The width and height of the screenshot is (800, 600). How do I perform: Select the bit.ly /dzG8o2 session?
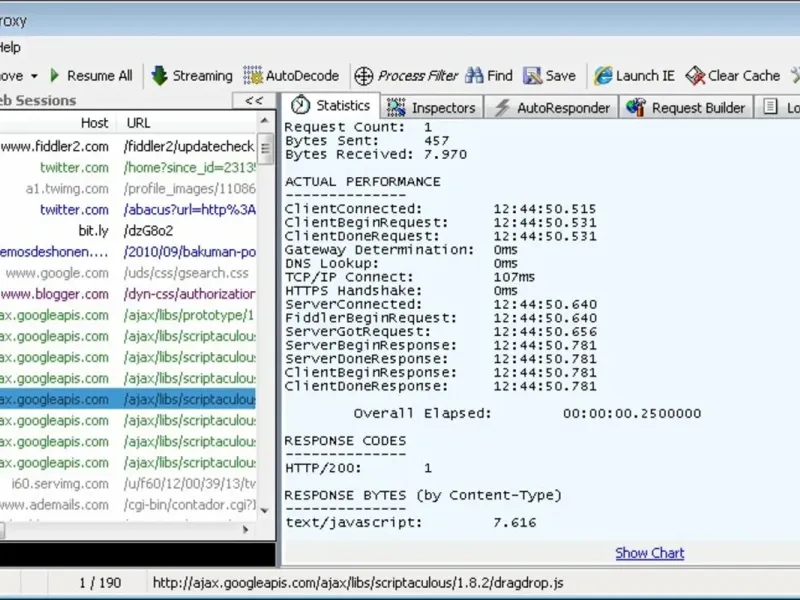tap(128, 231)
